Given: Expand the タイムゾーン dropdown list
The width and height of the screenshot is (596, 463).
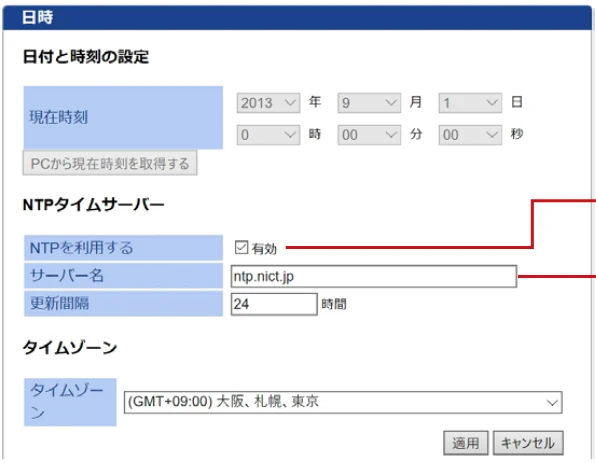Looking at the screenshot, I should pos(343,402).
